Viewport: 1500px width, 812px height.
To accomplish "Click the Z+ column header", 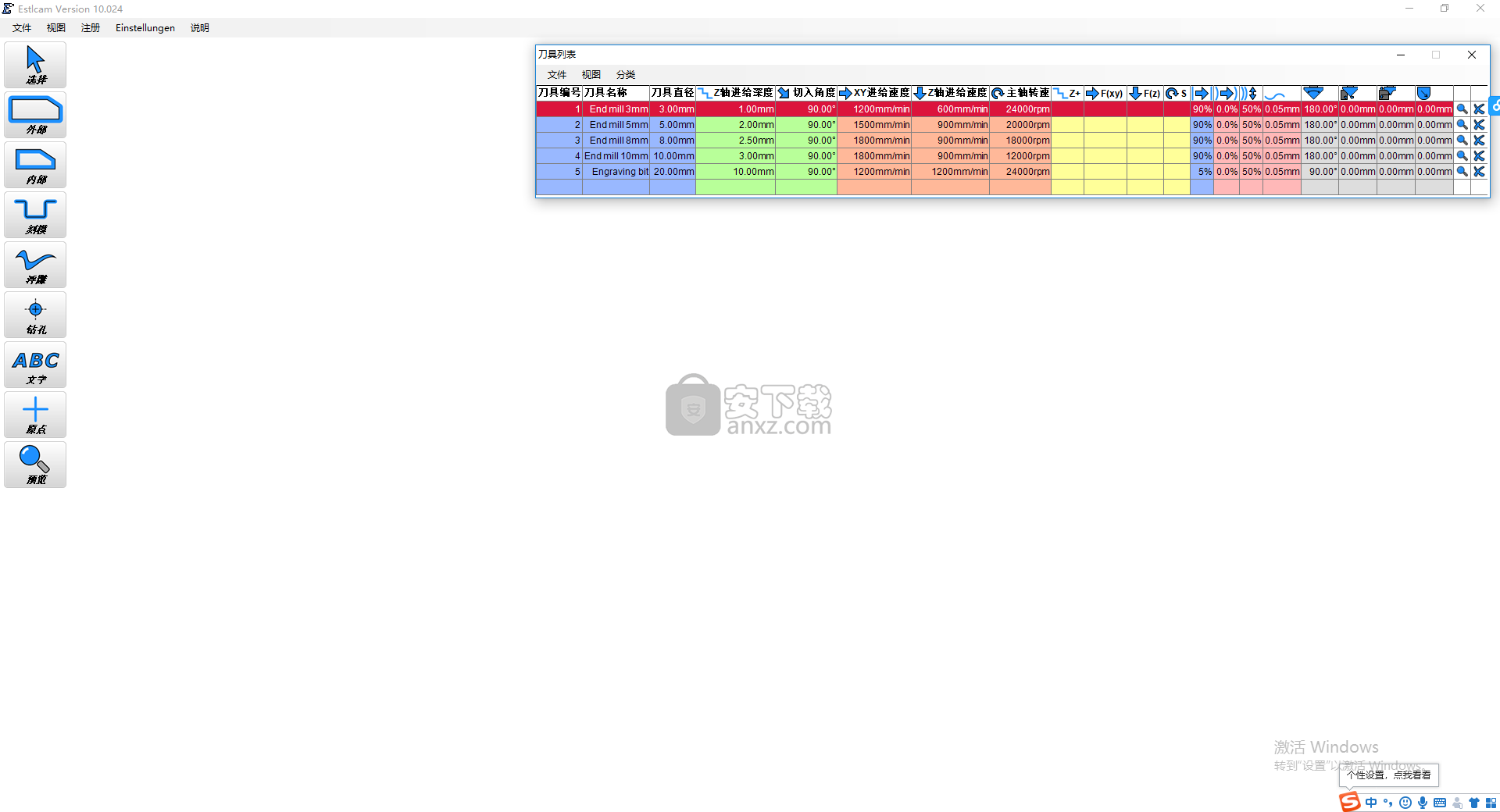I will (x=1067, y=93).
